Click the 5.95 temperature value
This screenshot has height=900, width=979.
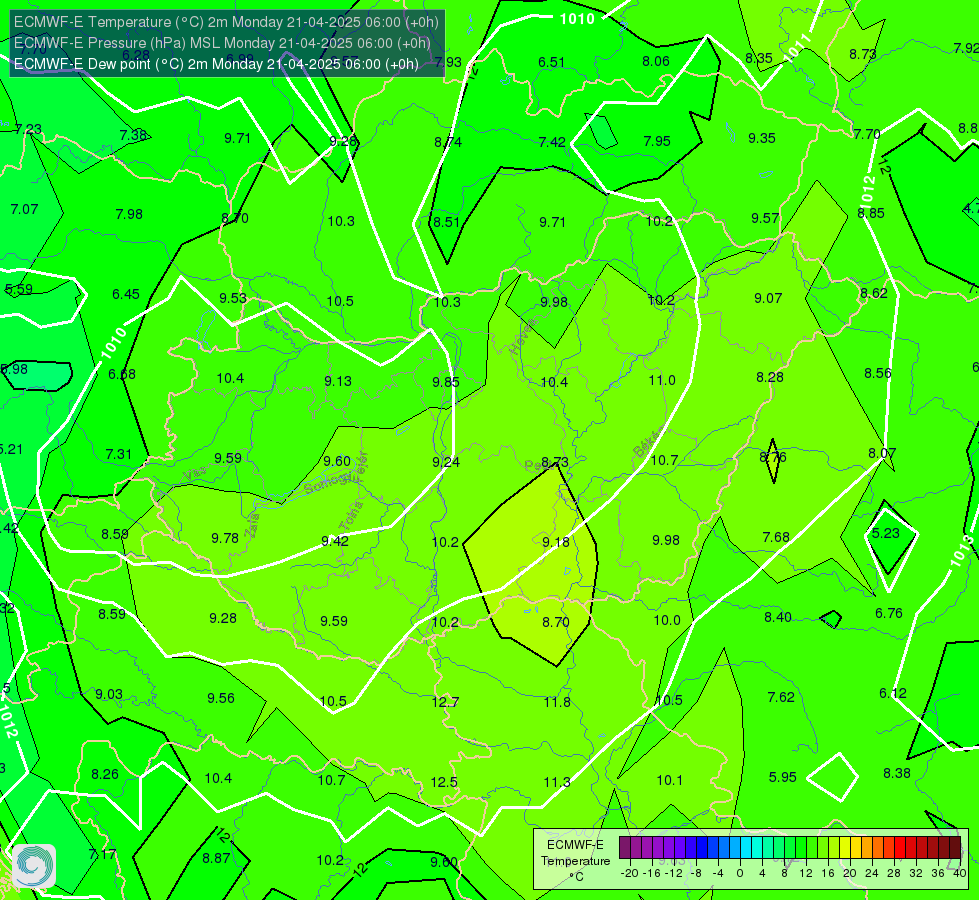click(782, 776)
